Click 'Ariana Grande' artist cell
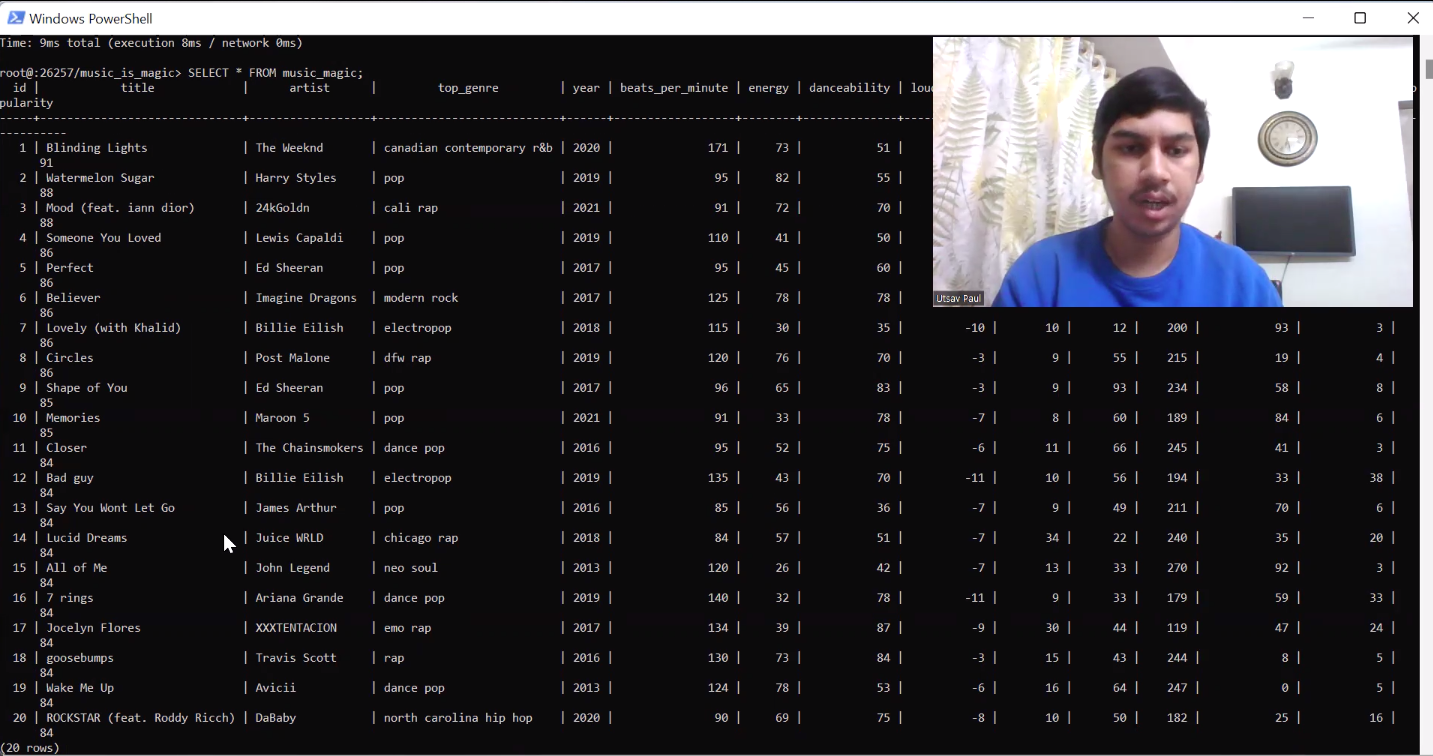 [299, 598]
